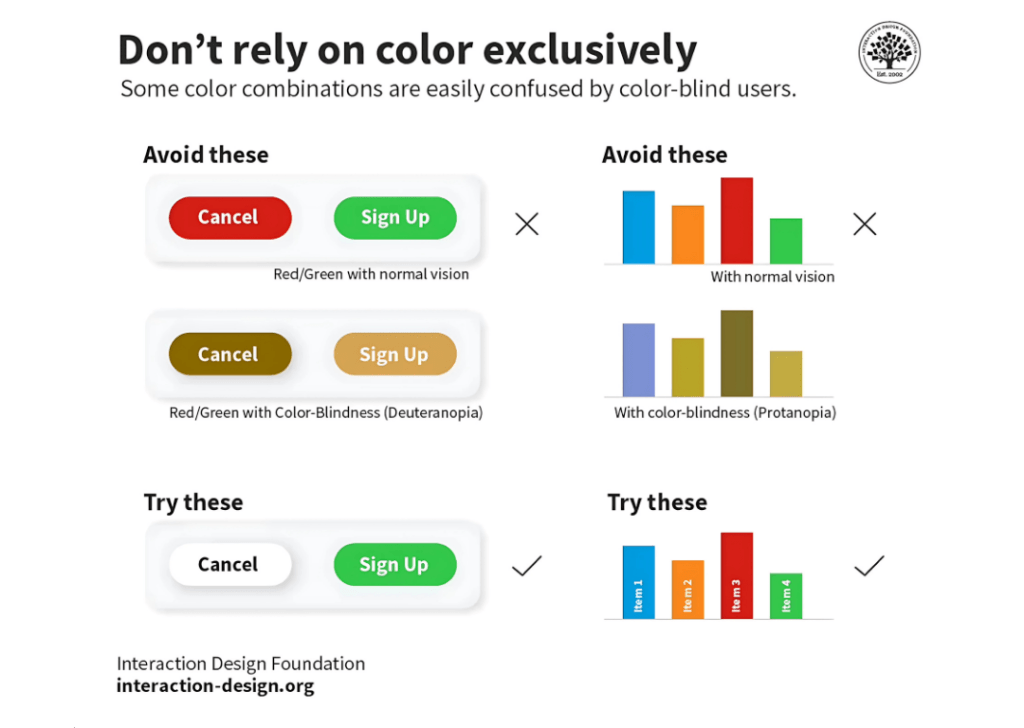Screen dimensions: 1024x728
Task: Click the checkmark next to white Cancel button
Action: [x=526, y=565]
